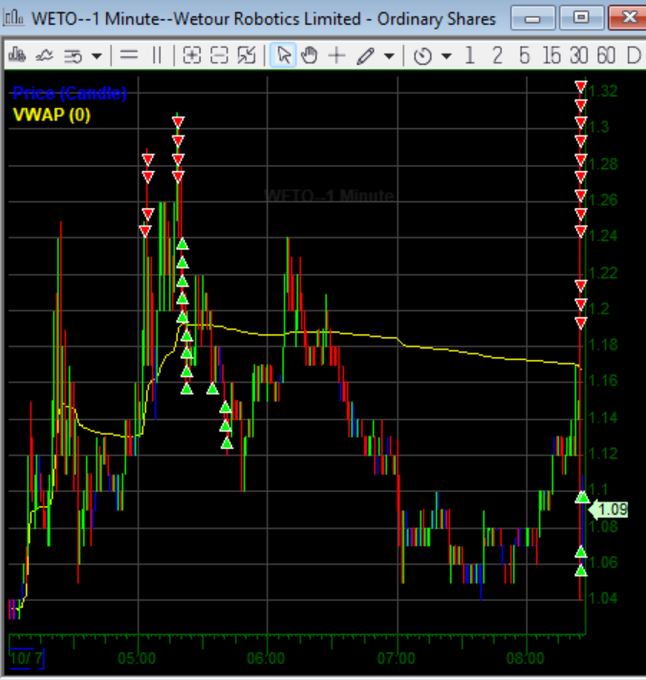
Task: Switch to the 2 minute interval
Action: coord(497,56)
